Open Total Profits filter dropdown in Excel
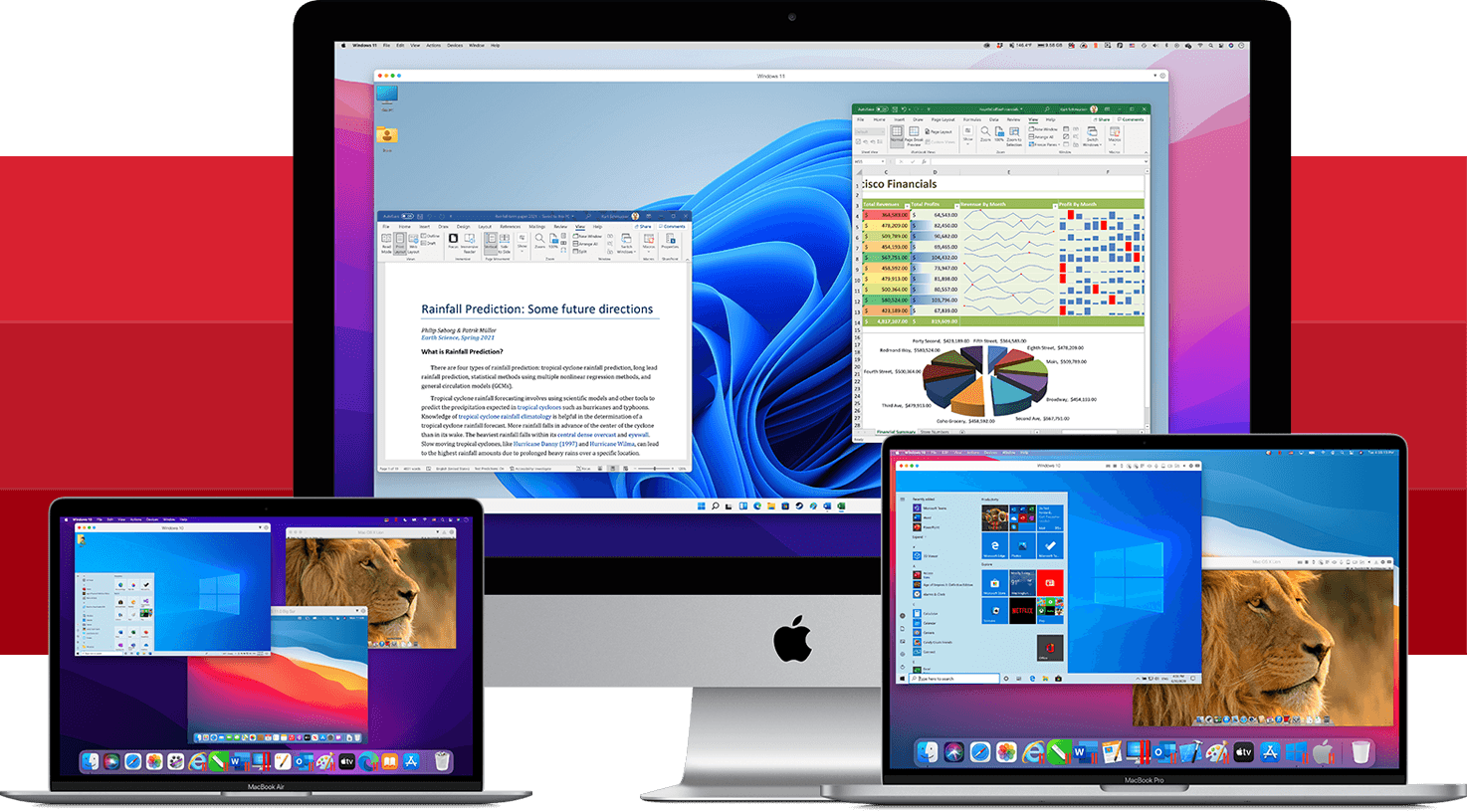Image resolution: width=1467 pixels, height=812 pixels. point(956,206)
